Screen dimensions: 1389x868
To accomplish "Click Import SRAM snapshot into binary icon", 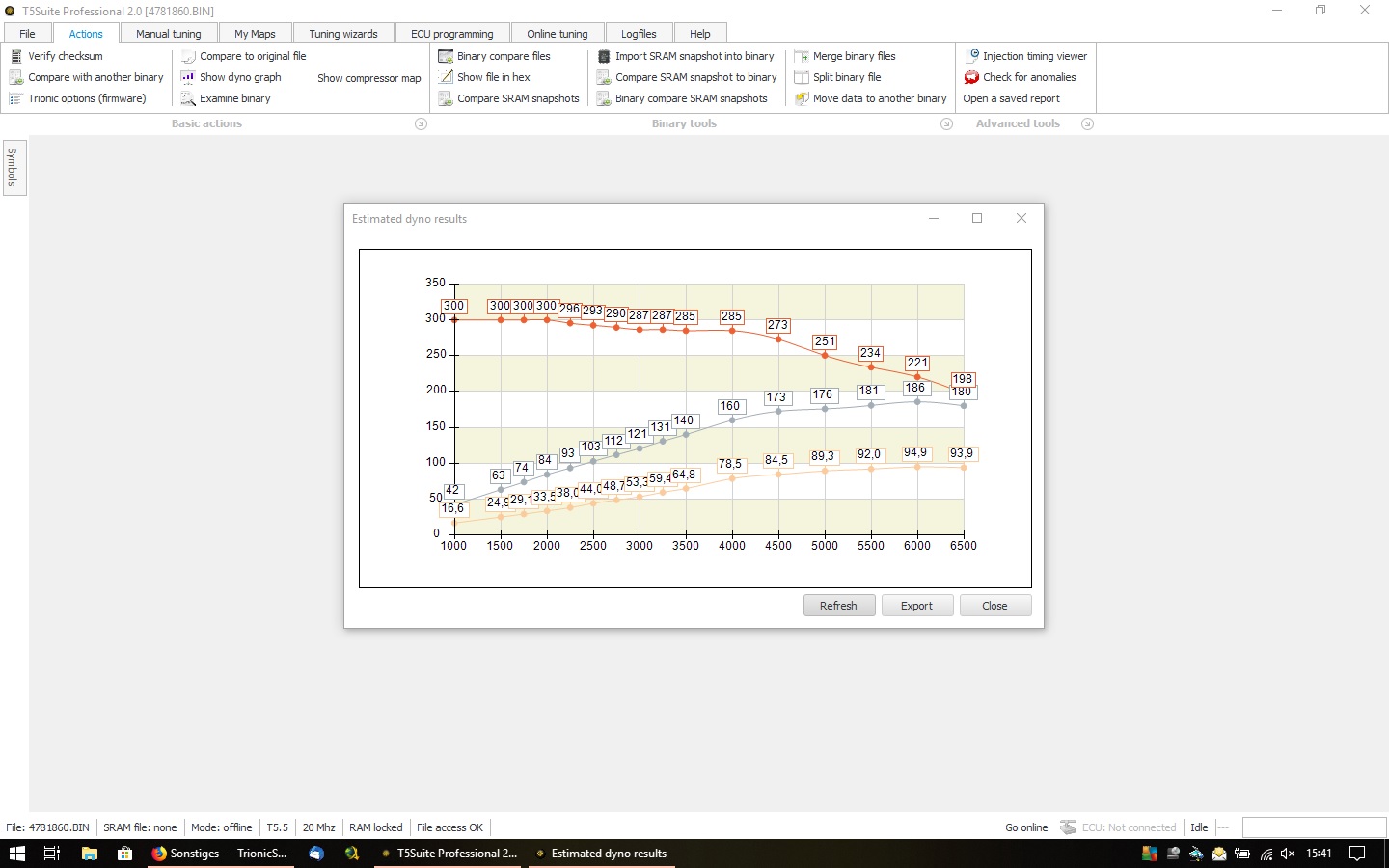I will pos(604,56).
